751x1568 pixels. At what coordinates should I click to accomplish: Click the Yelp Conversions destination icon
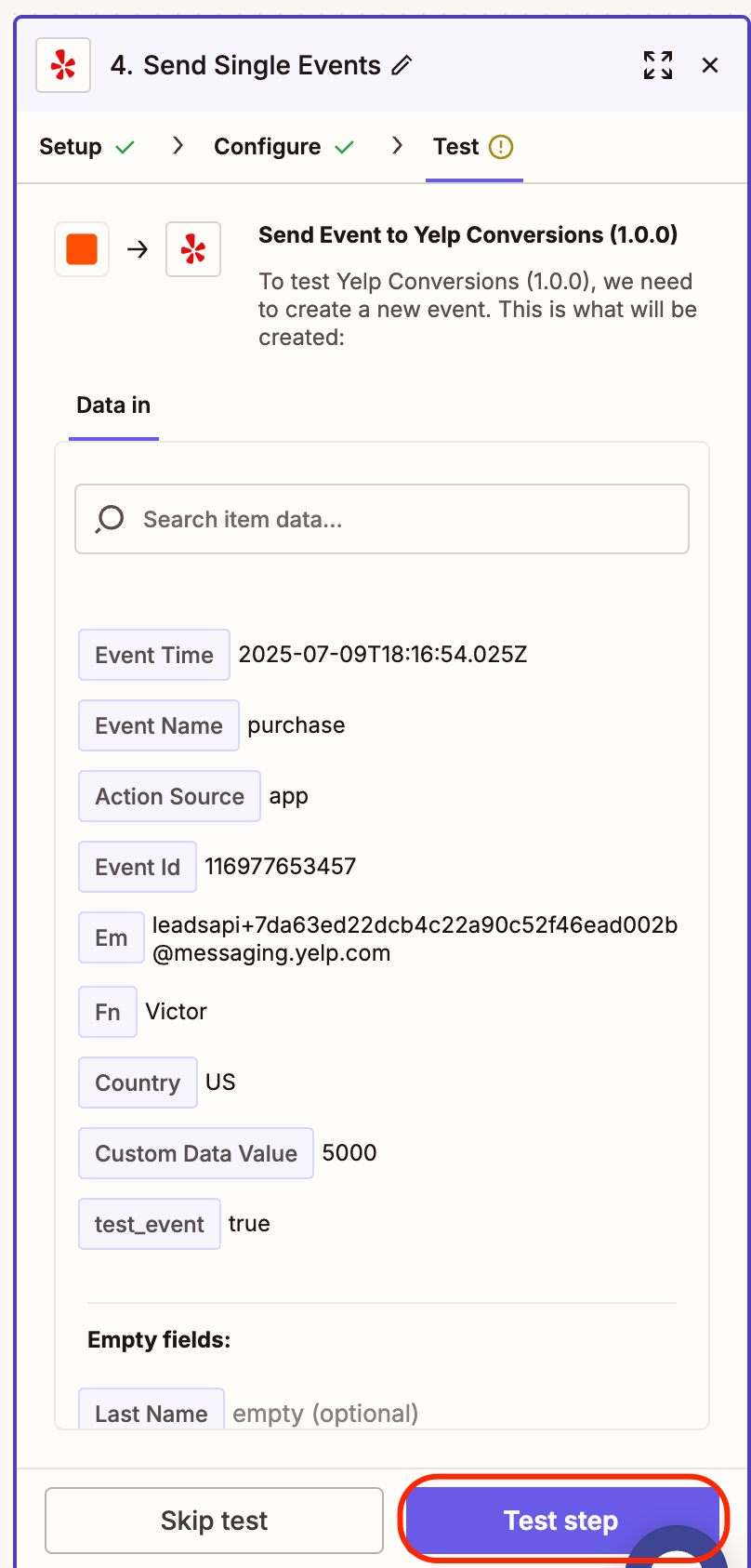(193, 249)
